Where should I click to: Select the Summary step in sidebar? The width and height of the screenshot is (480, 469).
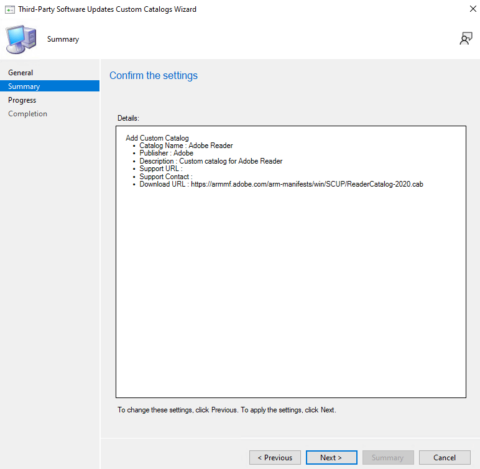pos(50,86)
